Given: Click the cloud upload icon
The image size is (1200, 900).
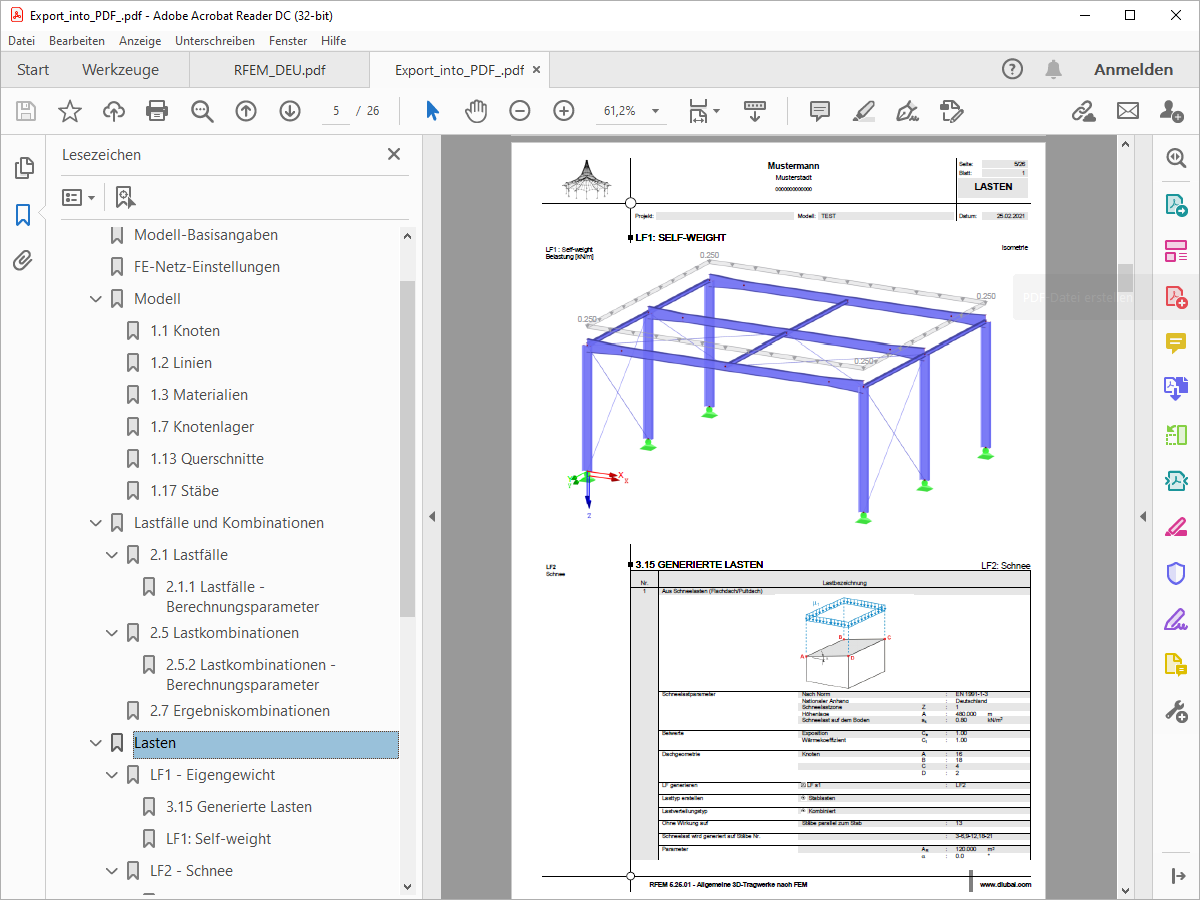Looking at the screenshot, I should click(x=114, y=111).
